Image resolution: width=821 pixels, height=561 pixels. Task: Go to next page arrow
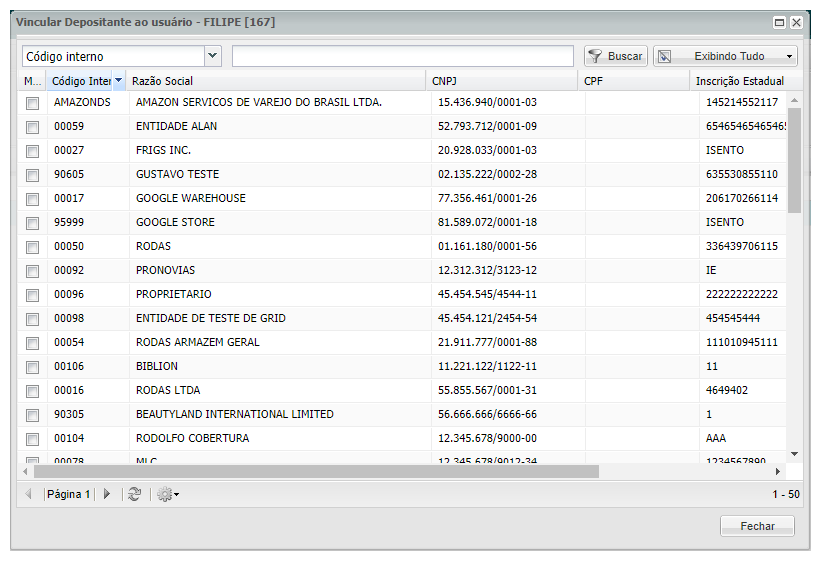click(x=107, y=494)
